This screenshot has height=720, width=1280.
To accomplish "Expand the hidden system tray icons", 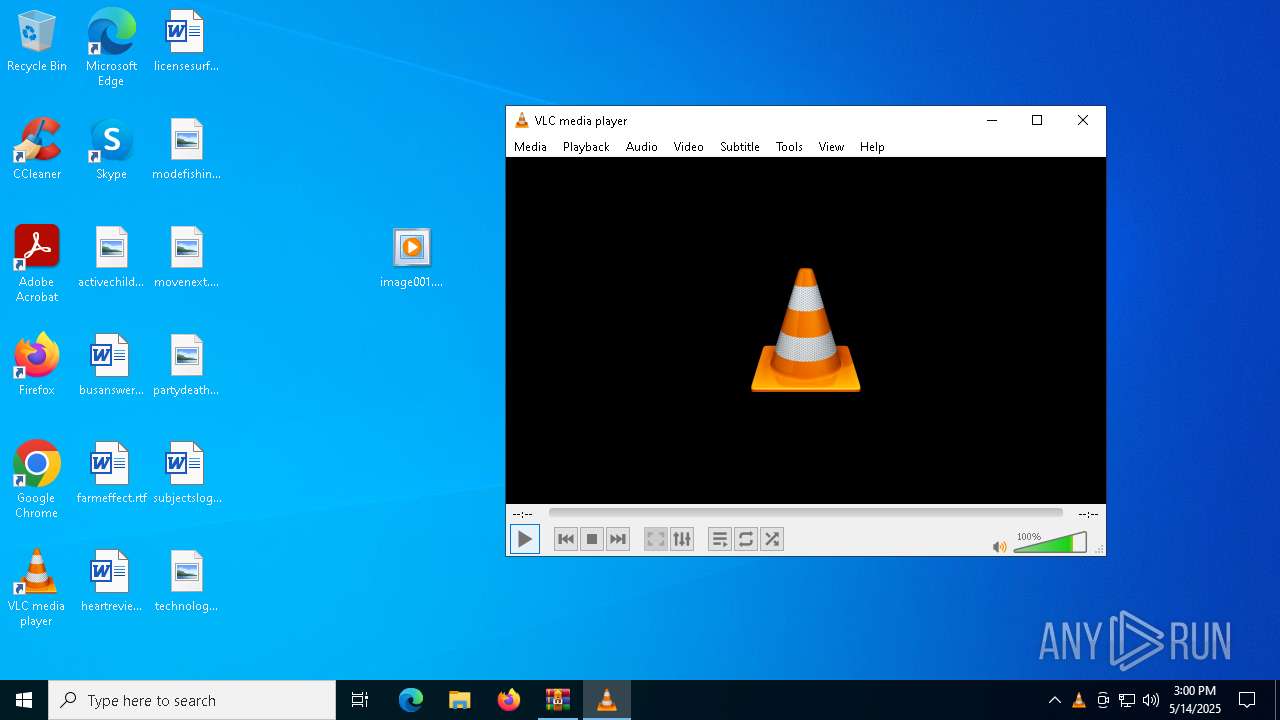I will 1054,700.
